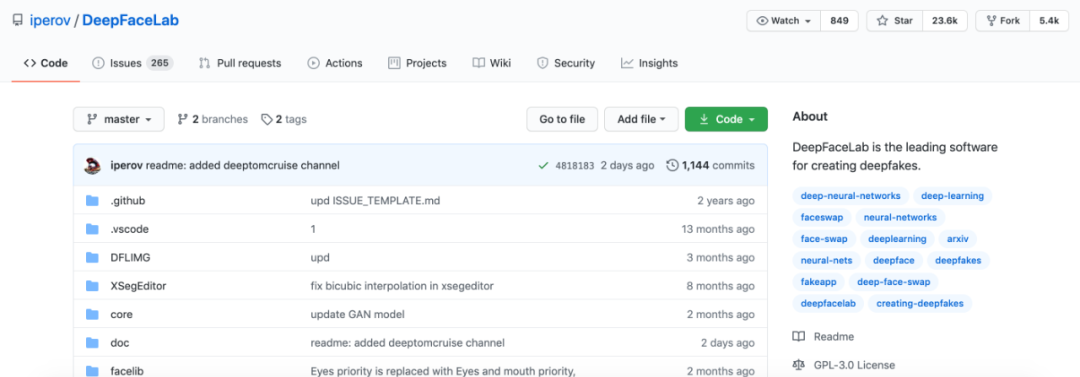This screenshot has width=1080, height=377.
Task: Select the deep-neural-networks topic tag
Action: coord(851,196)
